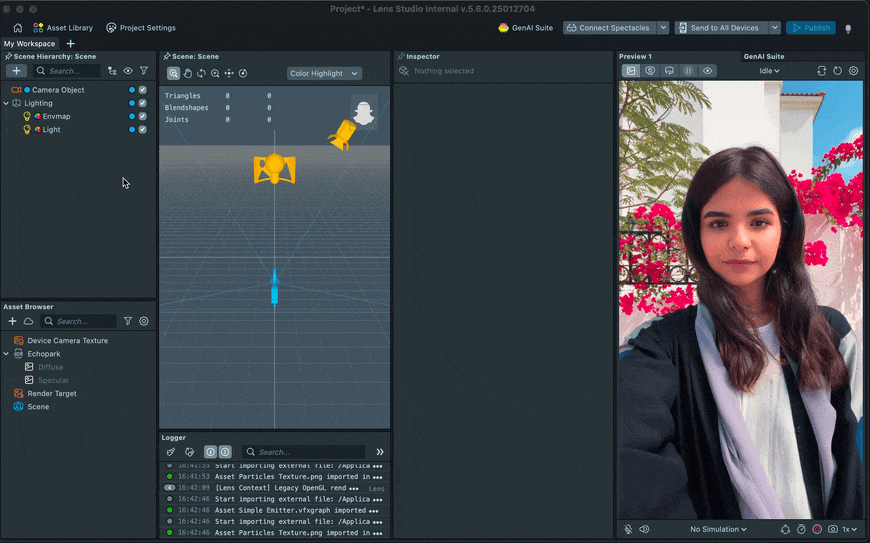Viewport: 870px width, 543px height.
Task: Click the rotate tool in Scene toolbar
Action: [x=201, y=73]
